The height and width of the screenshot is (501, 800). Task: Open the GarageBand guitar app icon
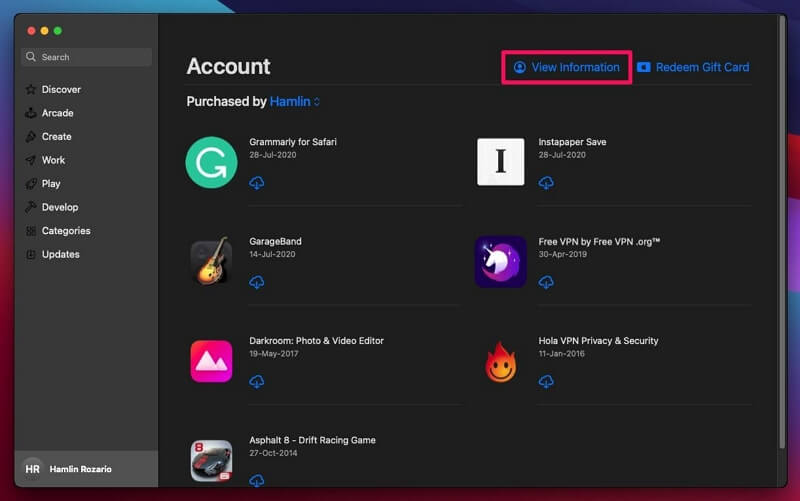click(211, 262)
